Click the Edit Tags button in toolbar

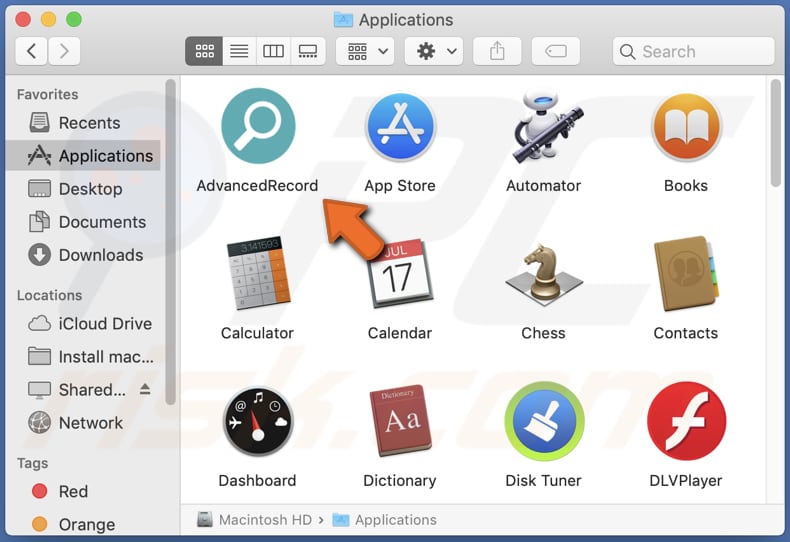point(556,51)
